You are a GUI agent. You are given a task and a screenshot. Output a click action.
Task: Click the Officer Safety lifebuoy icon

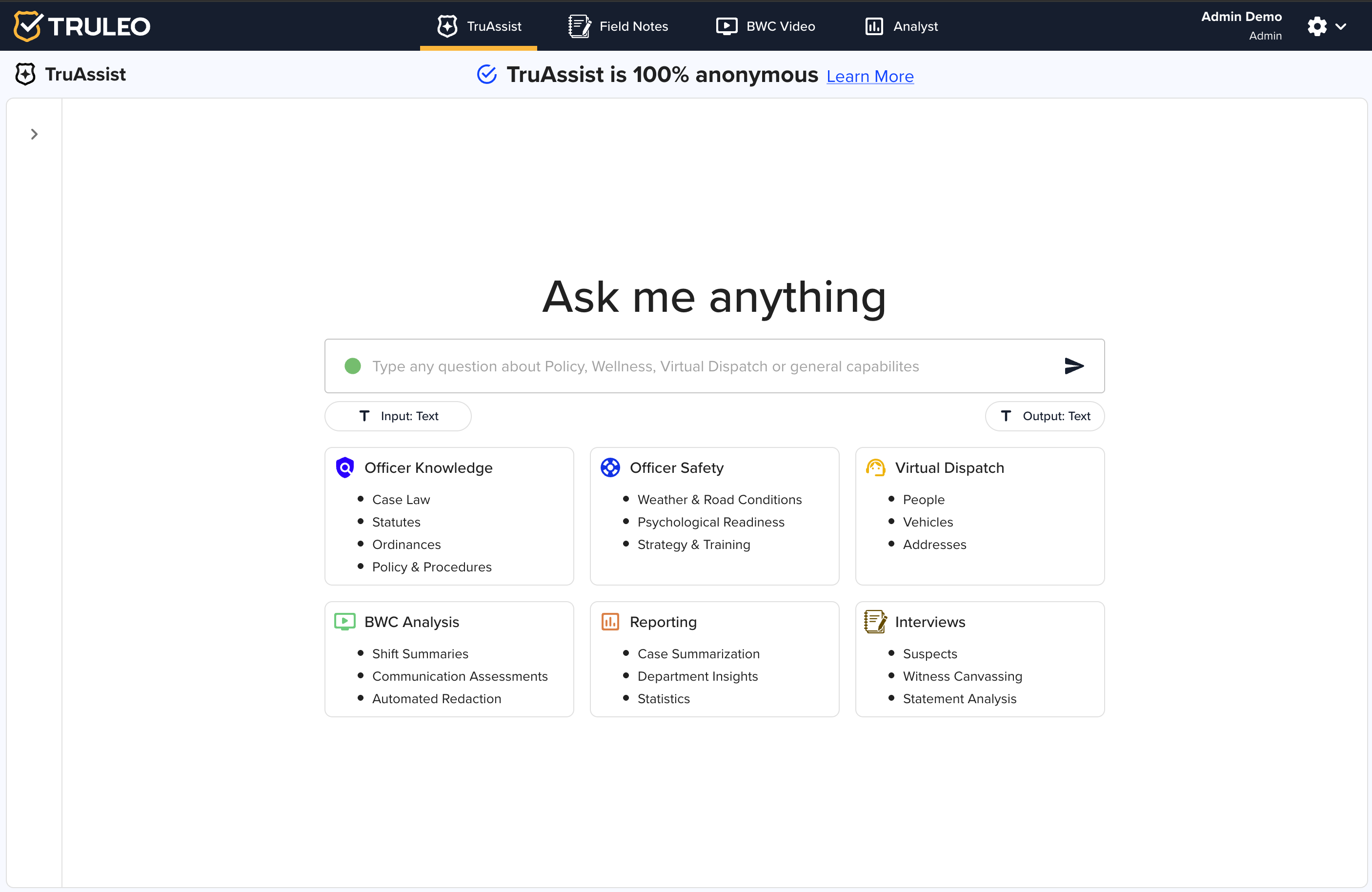(x=610, y=467)
